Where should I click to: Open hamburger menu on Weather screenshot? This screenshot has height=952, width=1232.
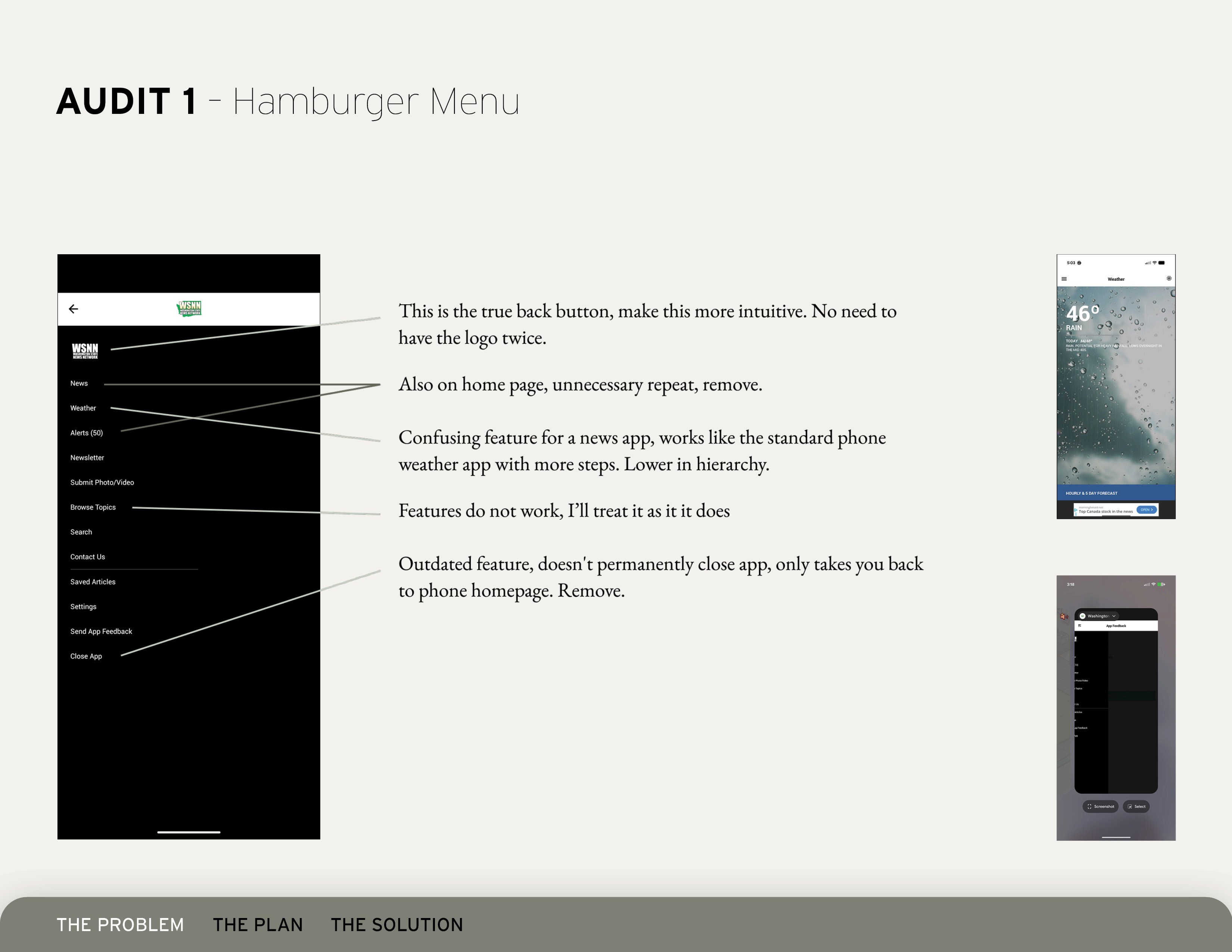click(x=1064, y=279)
